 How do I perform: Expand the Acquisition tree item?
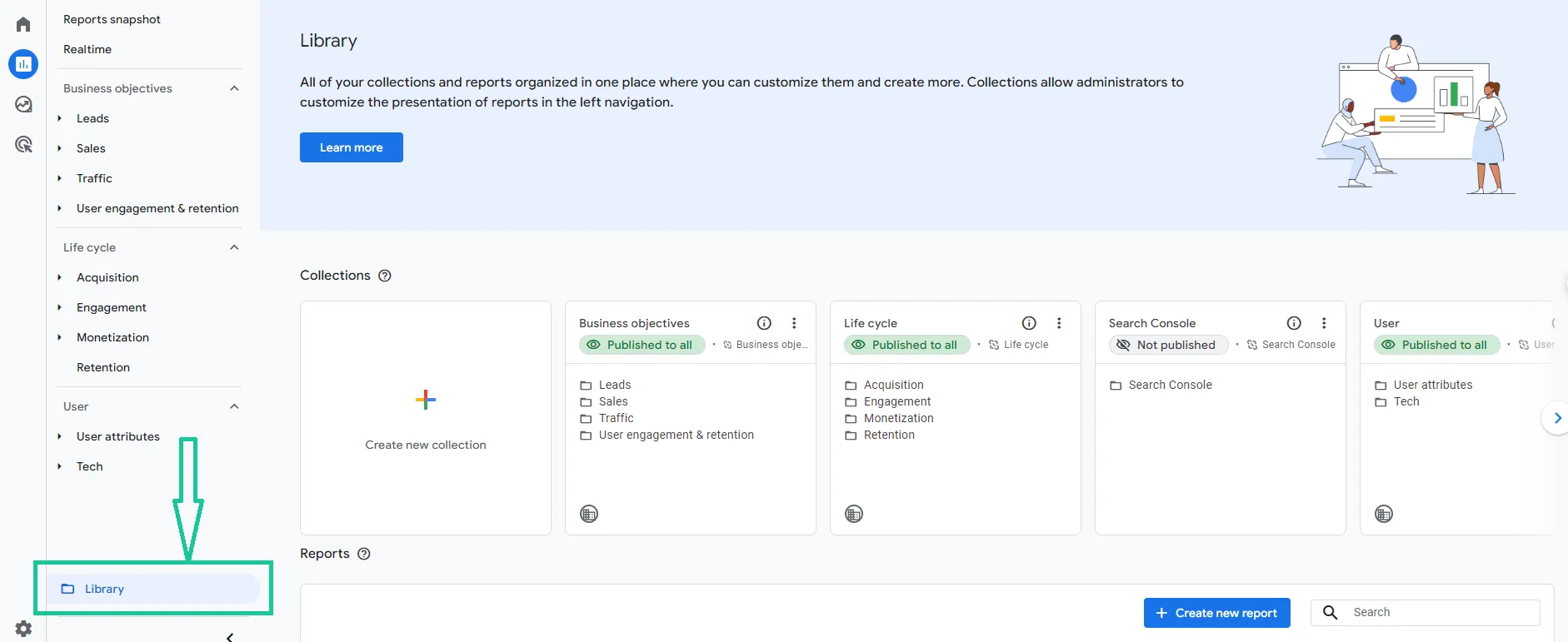tap(60, 277)
